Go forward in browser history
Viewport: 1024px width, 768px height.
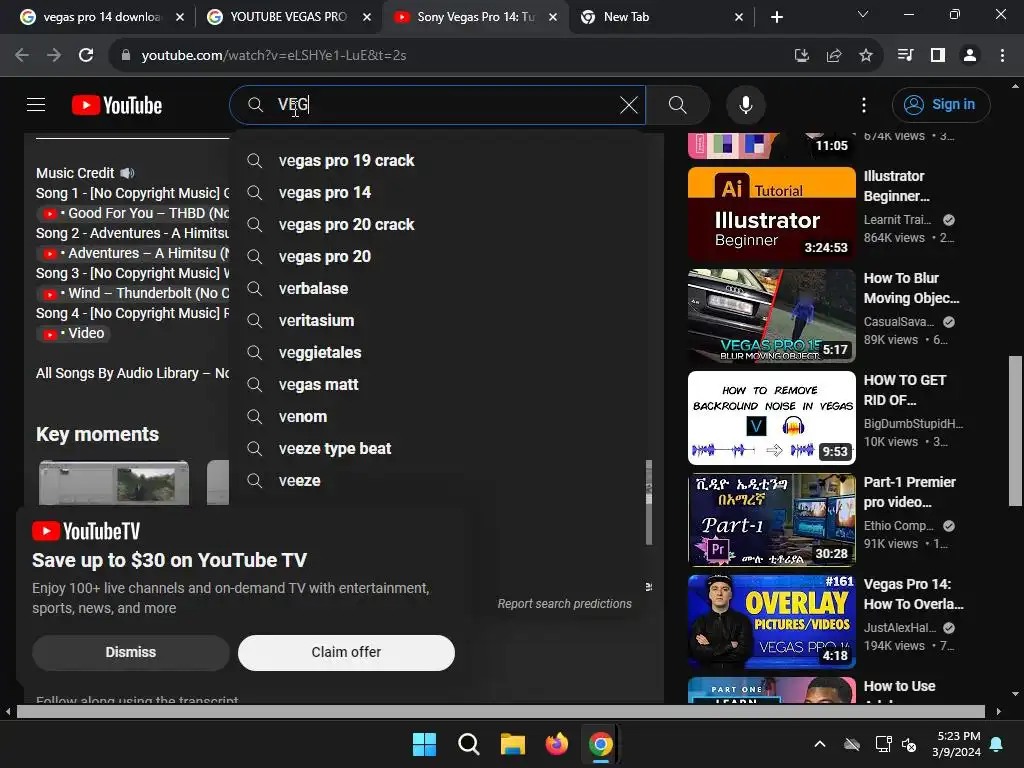coord(54,56)
